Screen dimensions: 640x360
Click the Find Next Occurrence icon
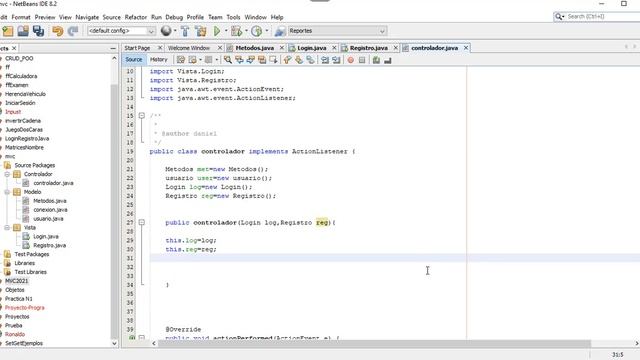[x=251, y=60]
